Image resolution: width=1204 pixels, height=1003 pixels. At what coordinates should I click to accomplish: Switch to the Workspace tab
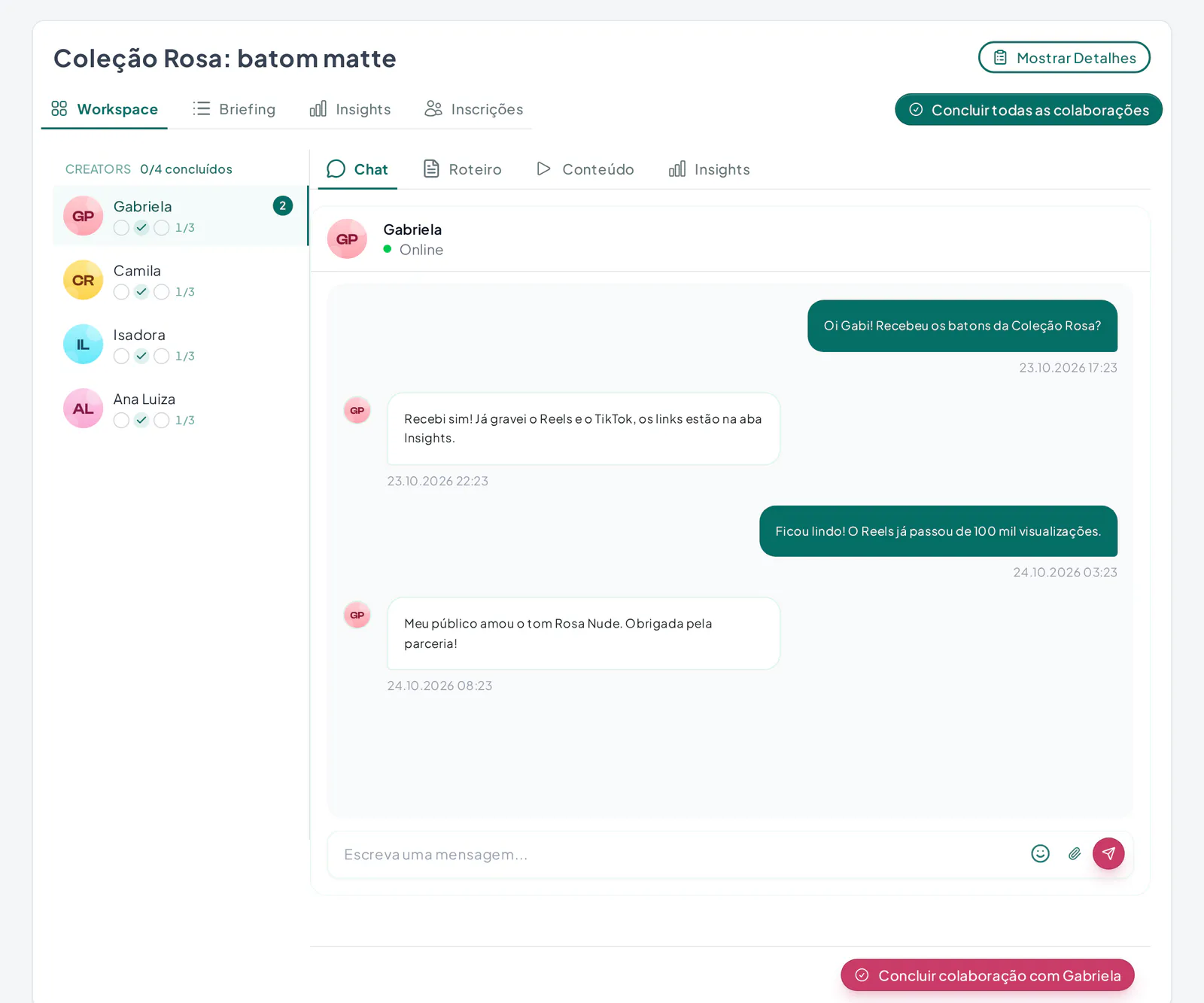[105, 109]
